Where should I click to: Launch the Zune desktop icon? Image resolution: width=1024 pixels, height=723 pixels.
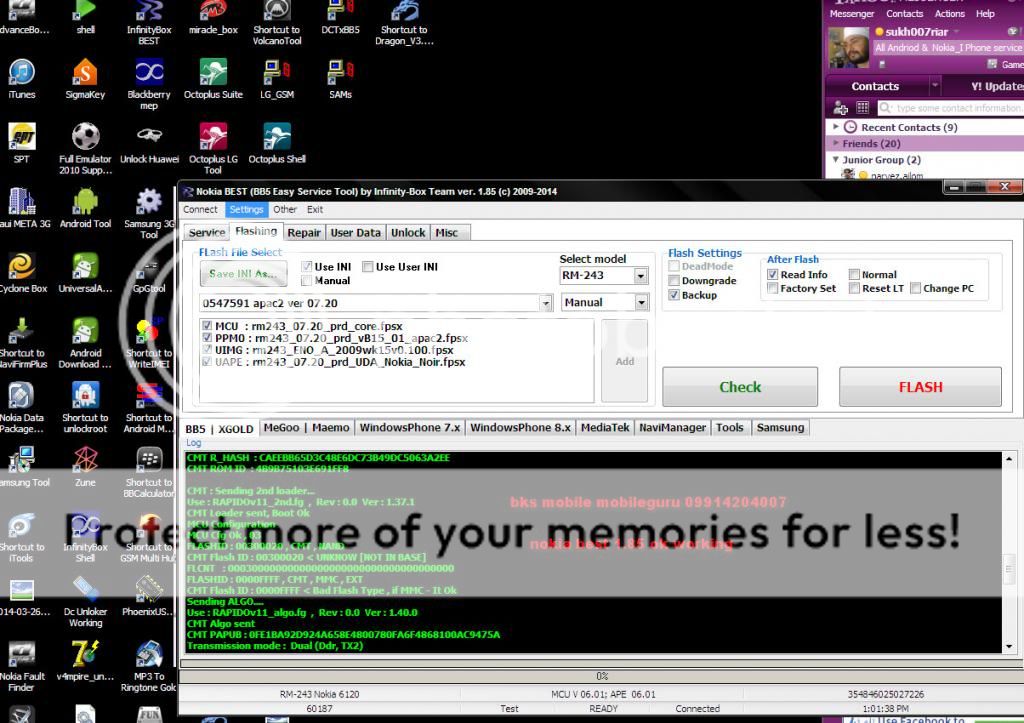(85, 466)
